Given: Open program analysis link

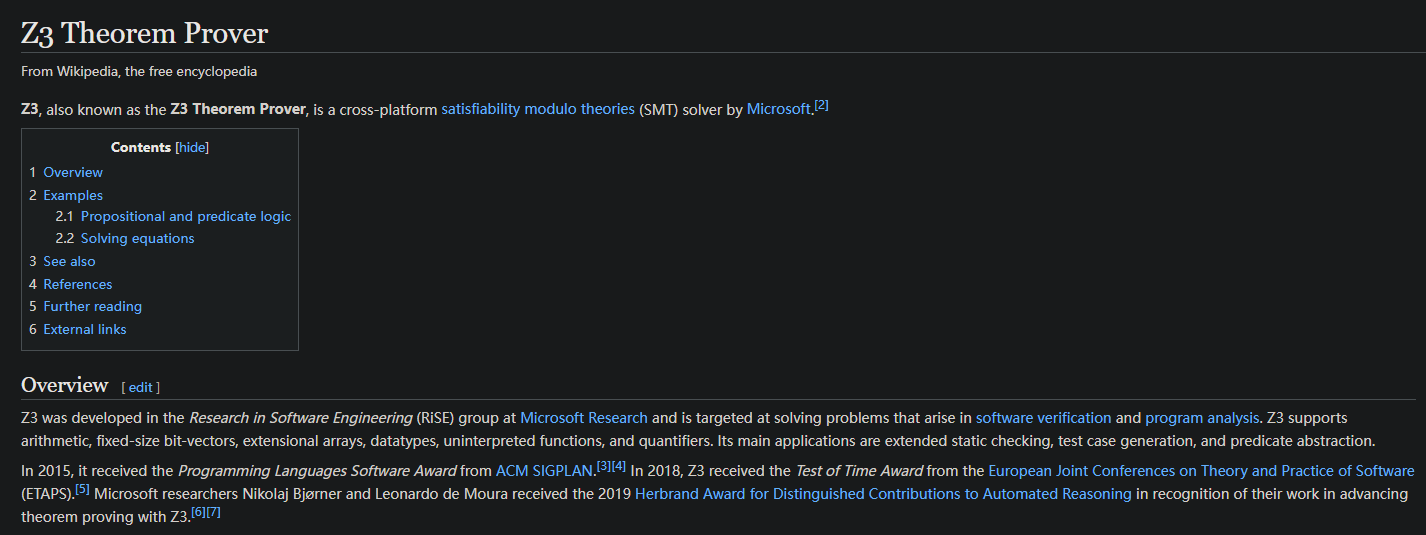Looking at the screenshot, I should 1202,418.
